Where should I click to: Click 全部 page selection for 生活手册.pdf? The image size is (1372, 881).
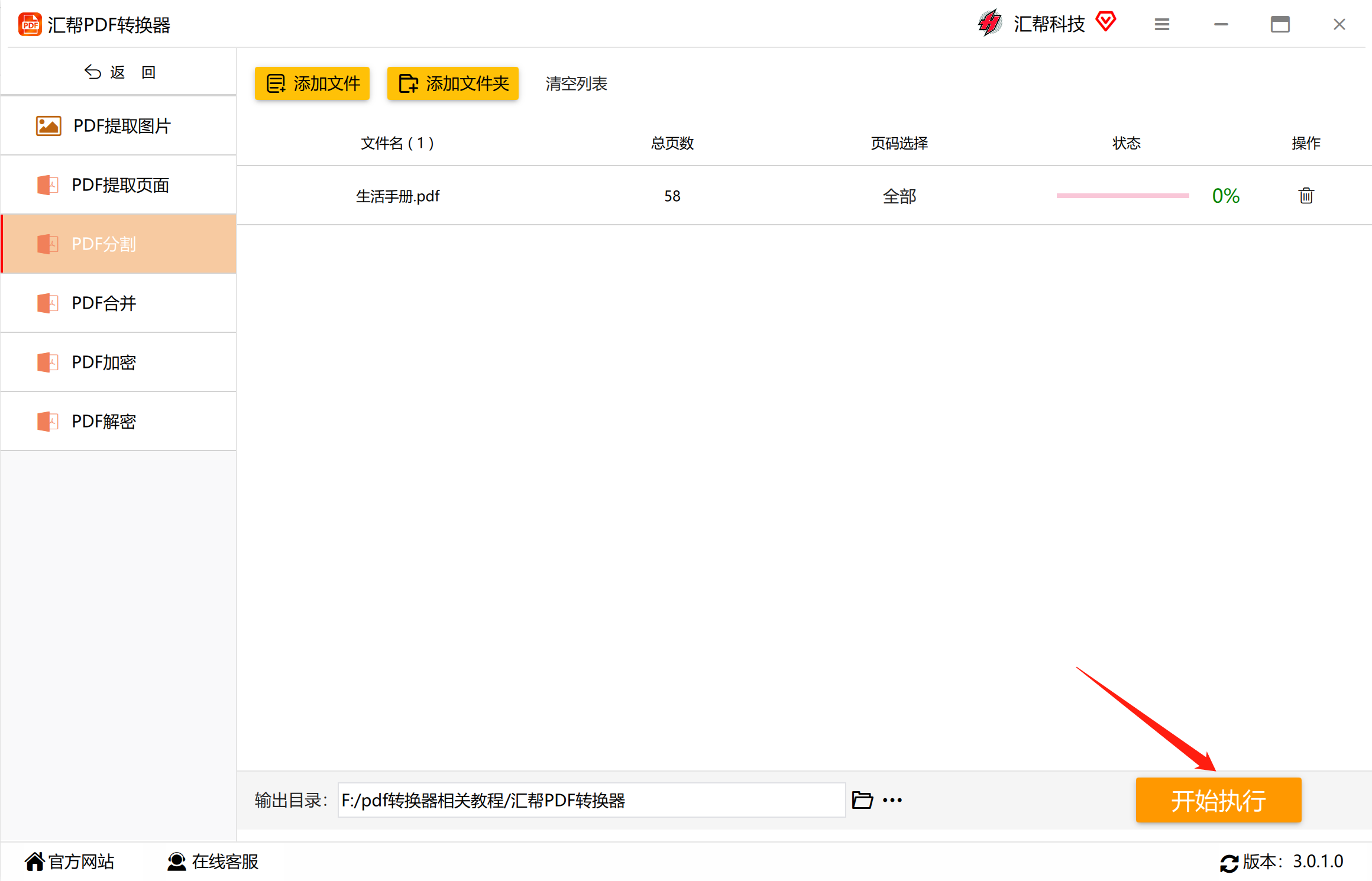[x=899, y=196]
